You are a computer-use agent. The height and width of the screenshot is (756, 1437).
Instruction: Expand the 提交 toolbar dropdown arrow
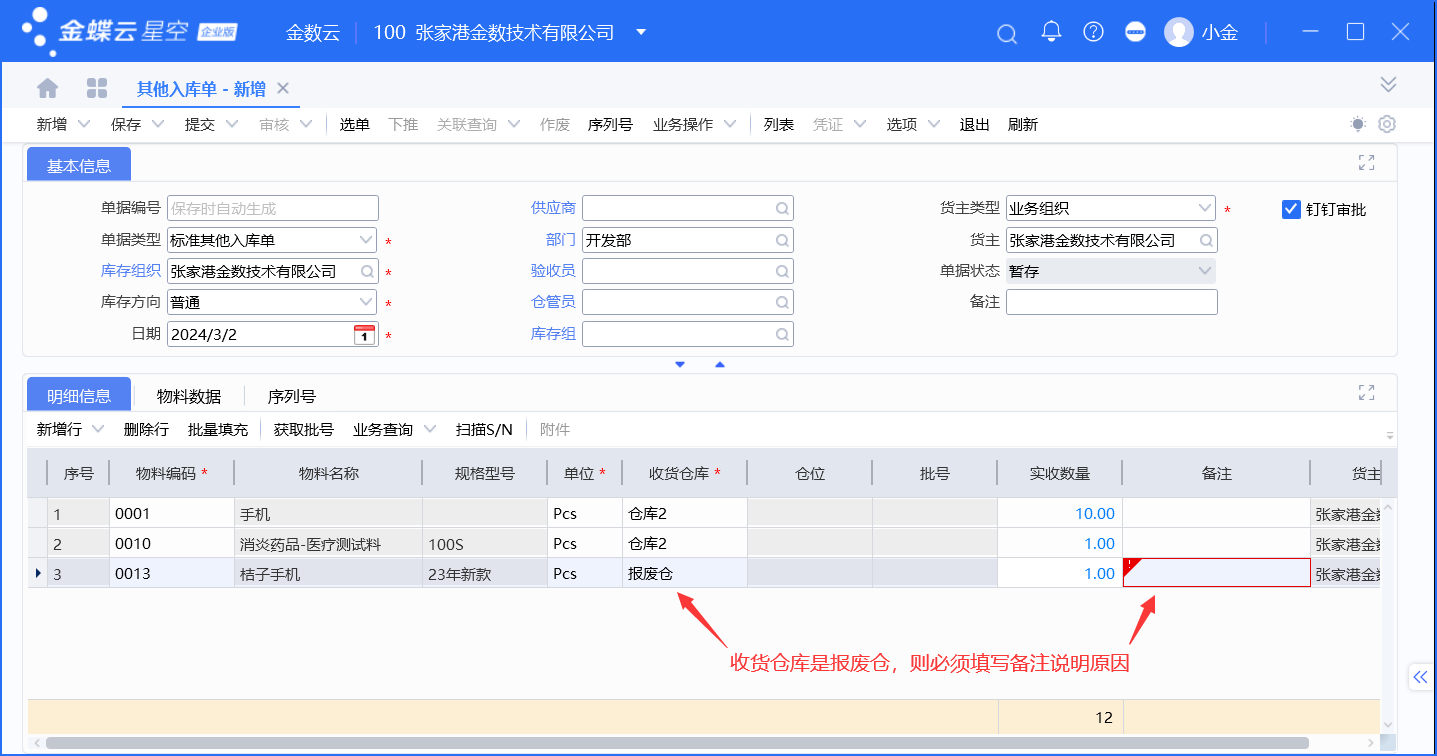pyautogui.click(x=232, y=124)
